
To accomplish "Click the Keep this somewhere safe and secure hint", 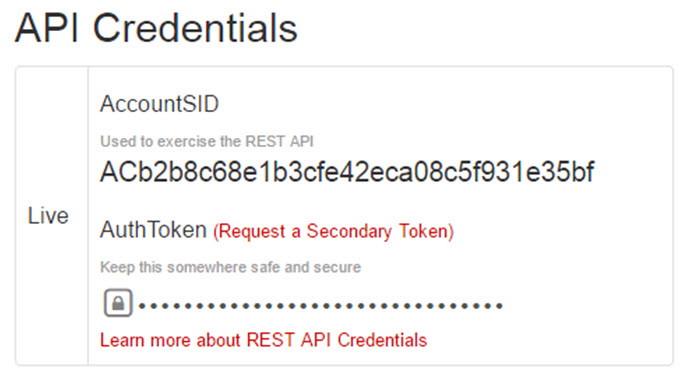I will pyautogui.click(x=230, y=267).
